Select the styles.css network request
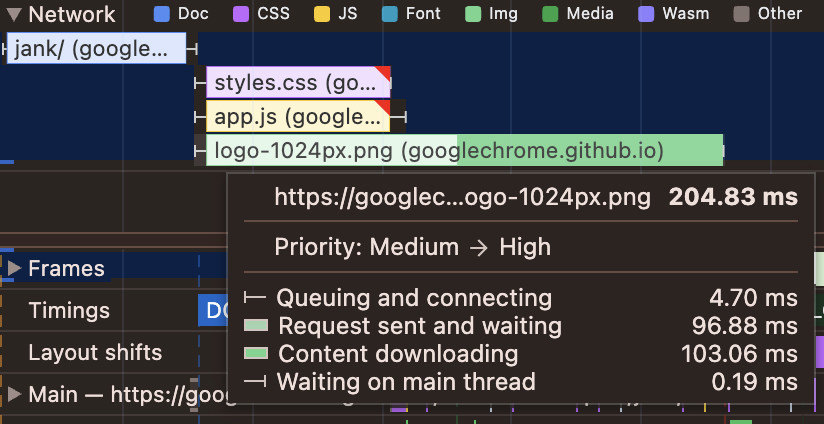Screen dimensions: 824x424 coord(297,82)
